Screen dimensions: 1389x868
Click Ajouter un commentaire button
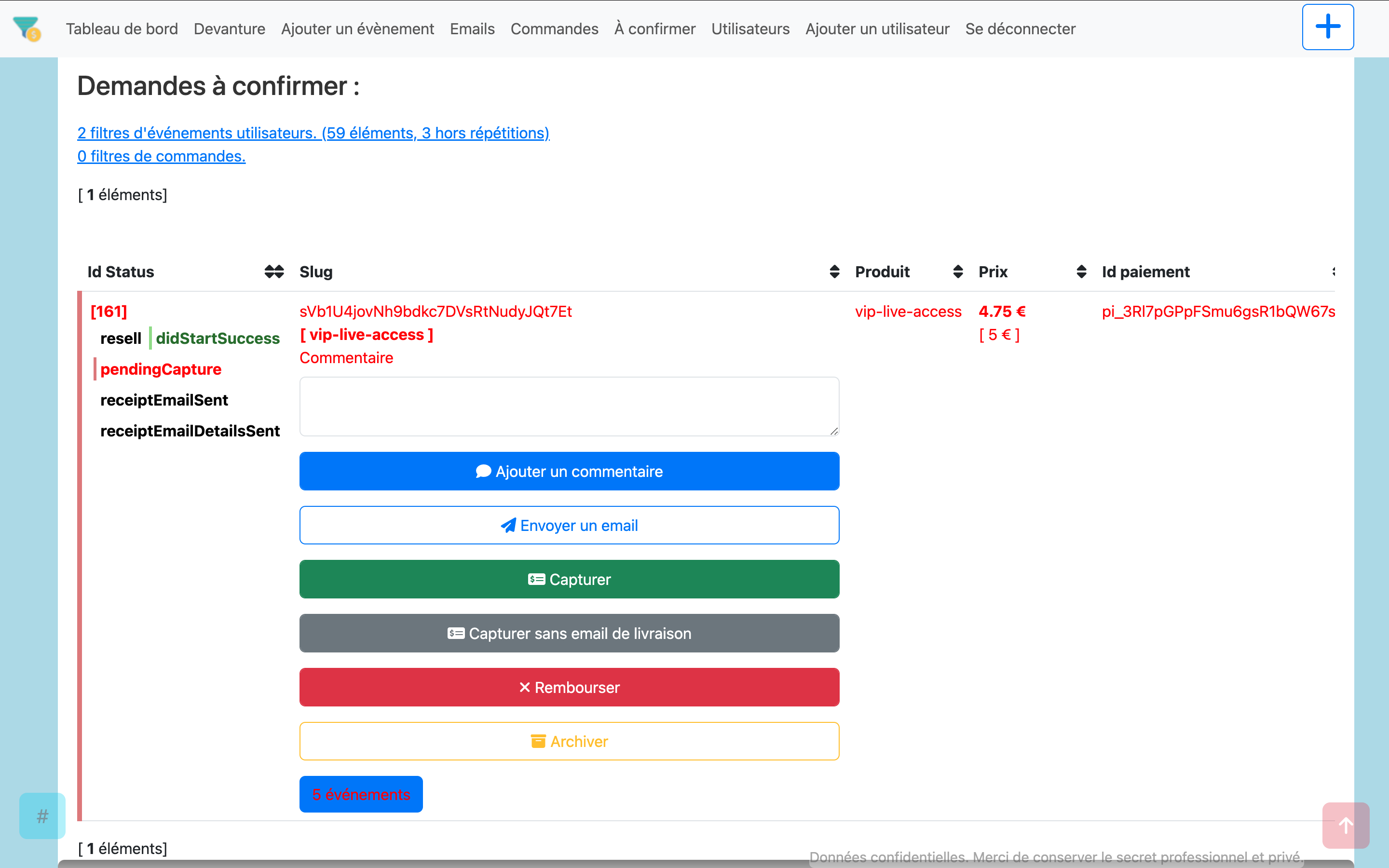tap(569, 471)
